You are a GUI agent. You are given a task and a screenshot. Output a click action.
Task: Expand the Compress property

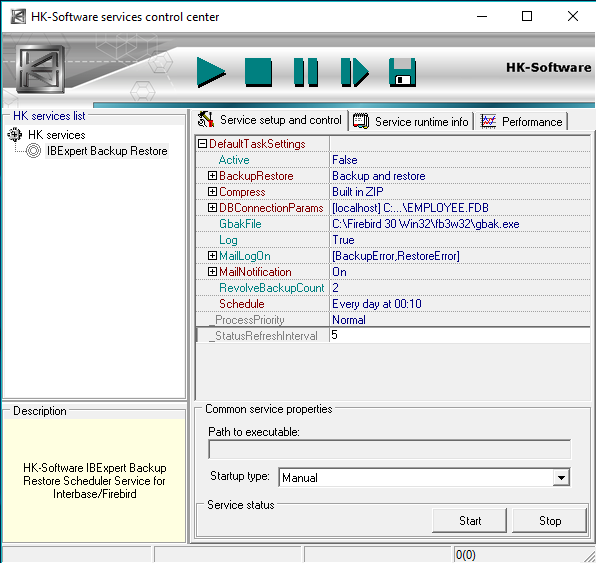click(x=212, y=192)
